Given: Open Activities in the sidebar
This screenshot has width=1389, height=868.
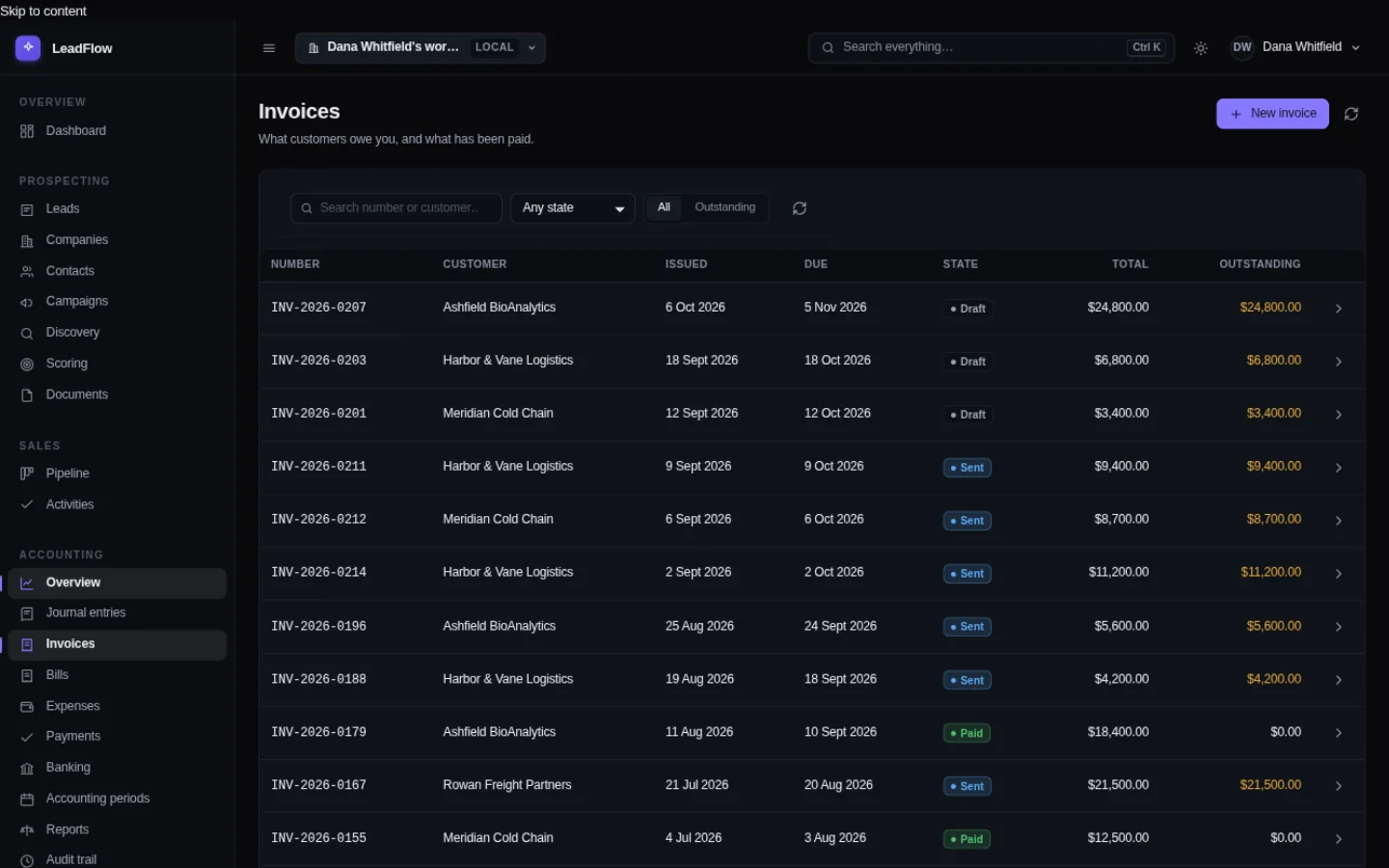Looking at the screenshot, I should point(118,504).
